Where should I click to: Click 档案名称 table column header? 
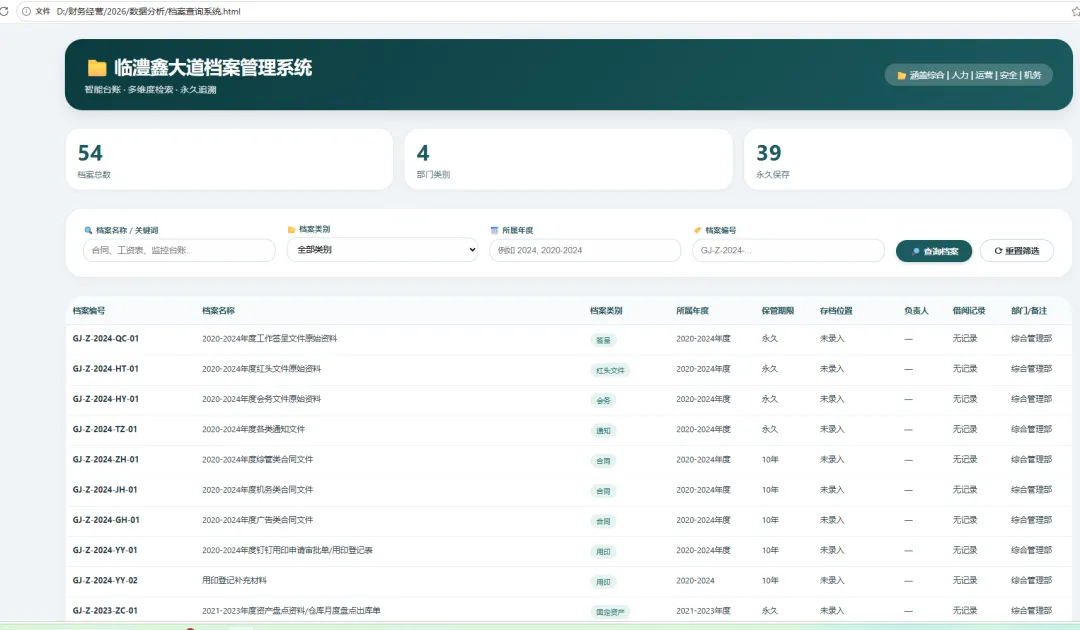click(x=218, y=311)
